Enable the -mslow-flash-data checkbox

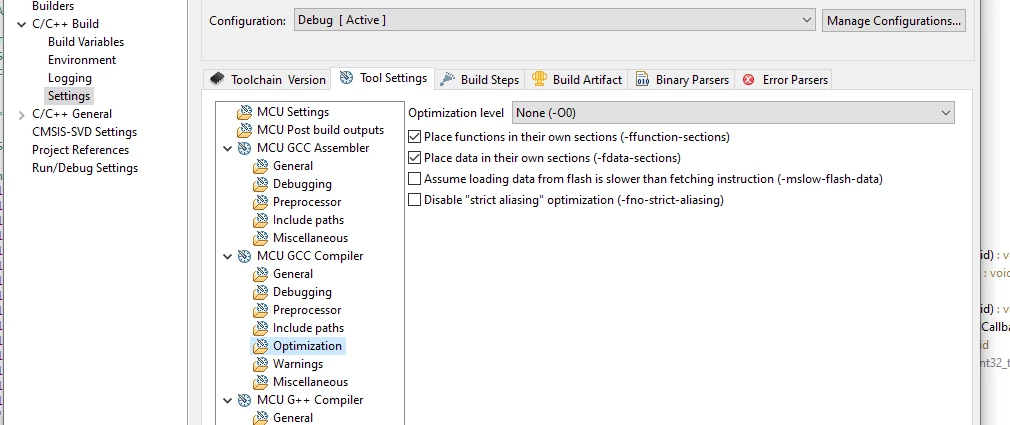(415, 179)
